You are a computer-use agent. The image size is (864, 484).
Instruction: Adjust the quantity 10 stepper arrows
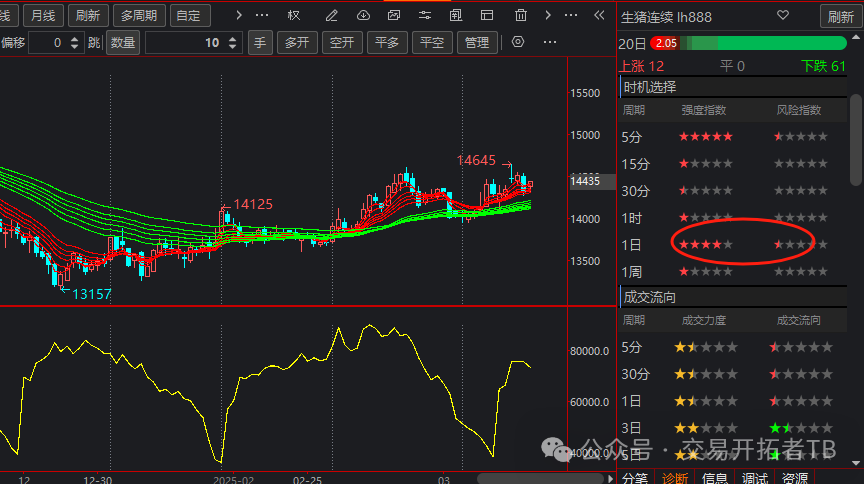233,42
